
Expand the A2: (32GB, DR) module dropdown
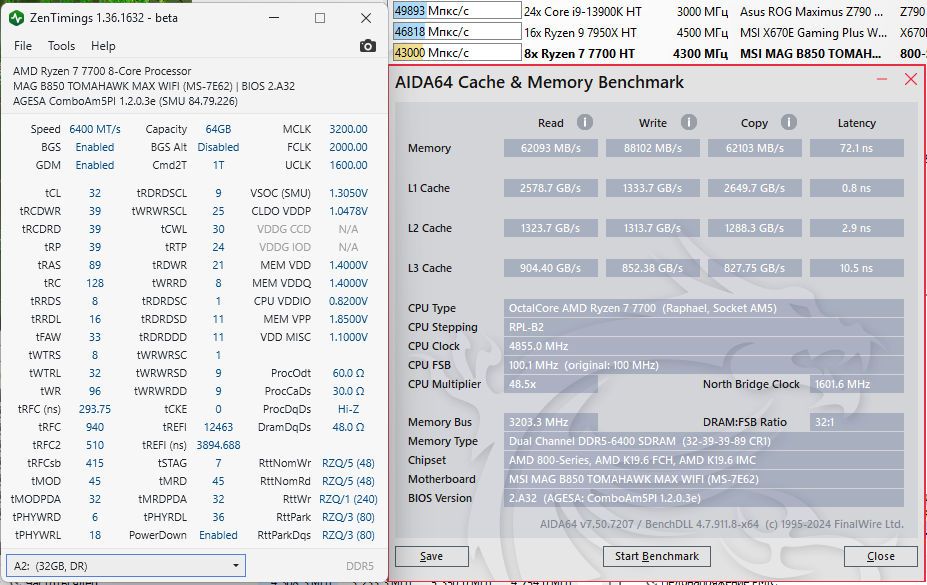click(125, 566)
